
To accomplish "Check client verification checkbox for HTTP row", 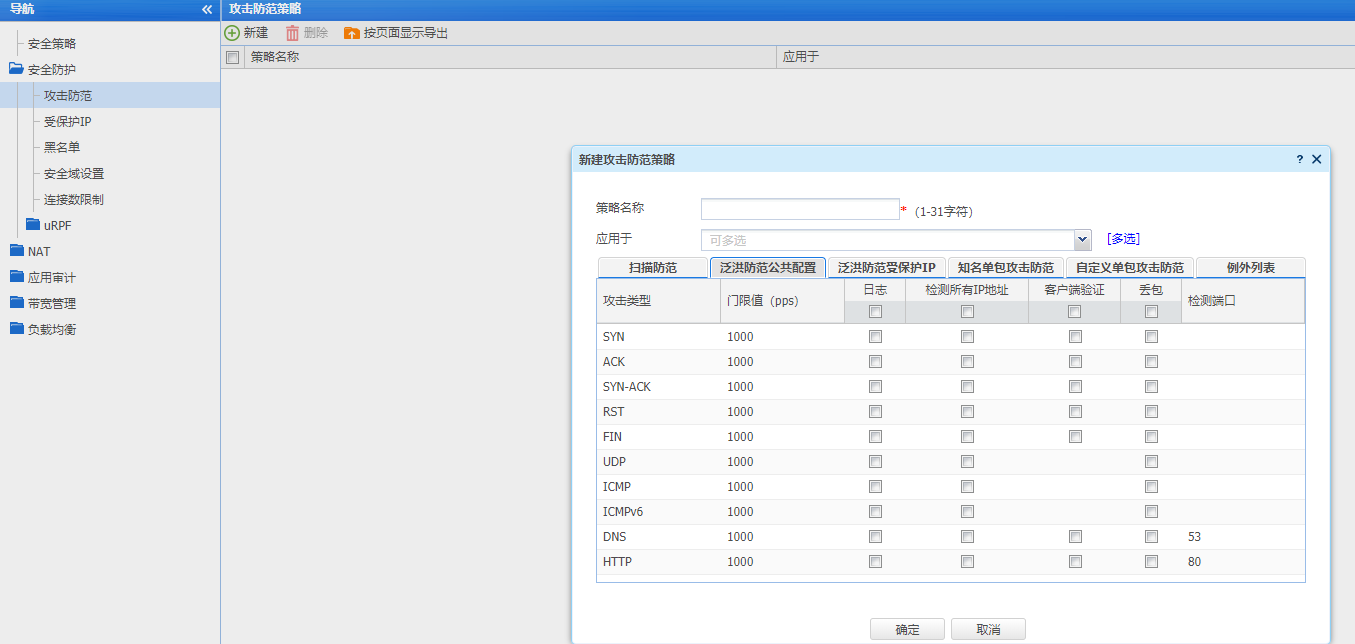I will pos(1075,562).
